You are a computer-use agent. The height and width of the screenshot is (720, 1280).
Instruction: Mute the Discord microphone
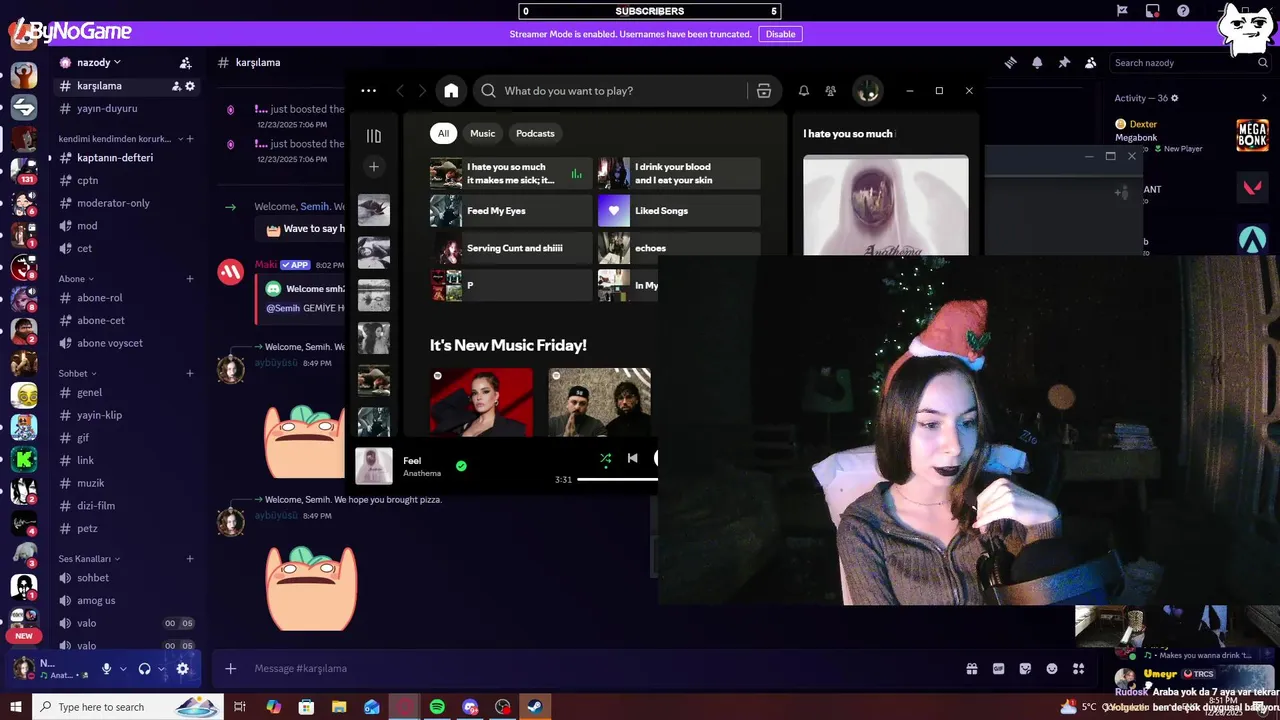(x=106, y=669)
